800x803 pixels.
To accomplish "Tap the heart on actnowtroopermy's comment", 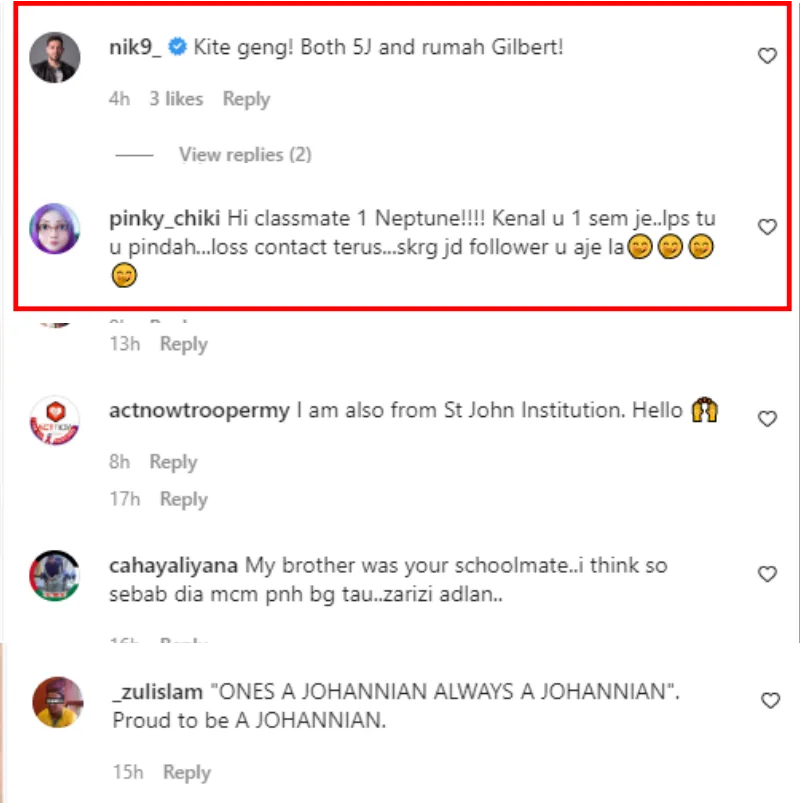I will (767, 419).
